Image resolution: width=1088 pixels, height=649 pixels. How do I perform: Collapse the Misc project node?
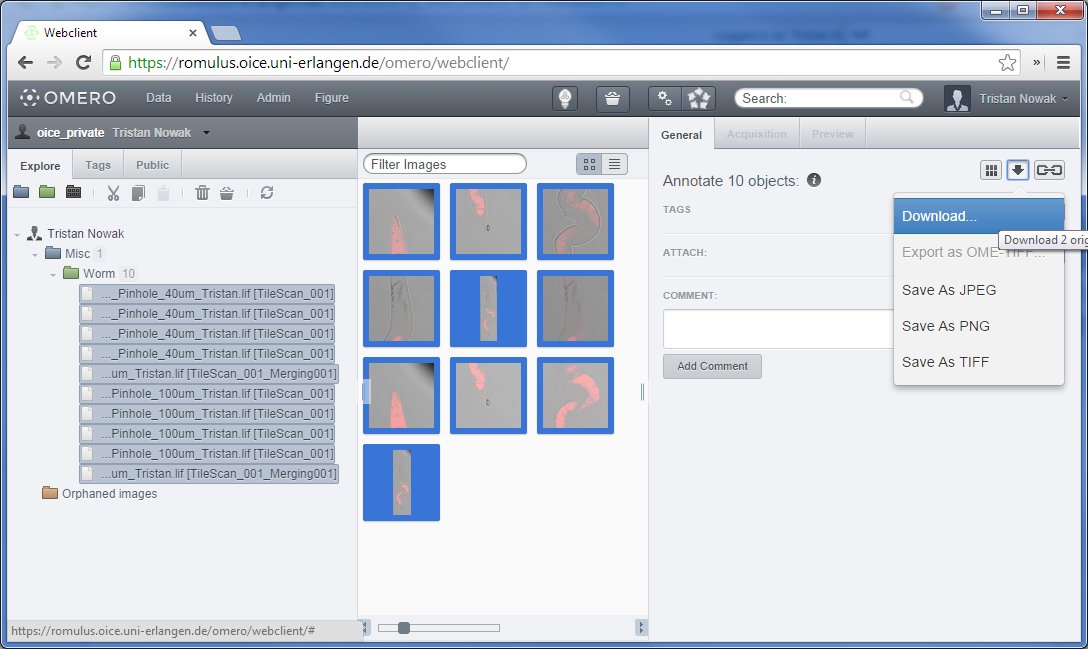tap(35, 254)
